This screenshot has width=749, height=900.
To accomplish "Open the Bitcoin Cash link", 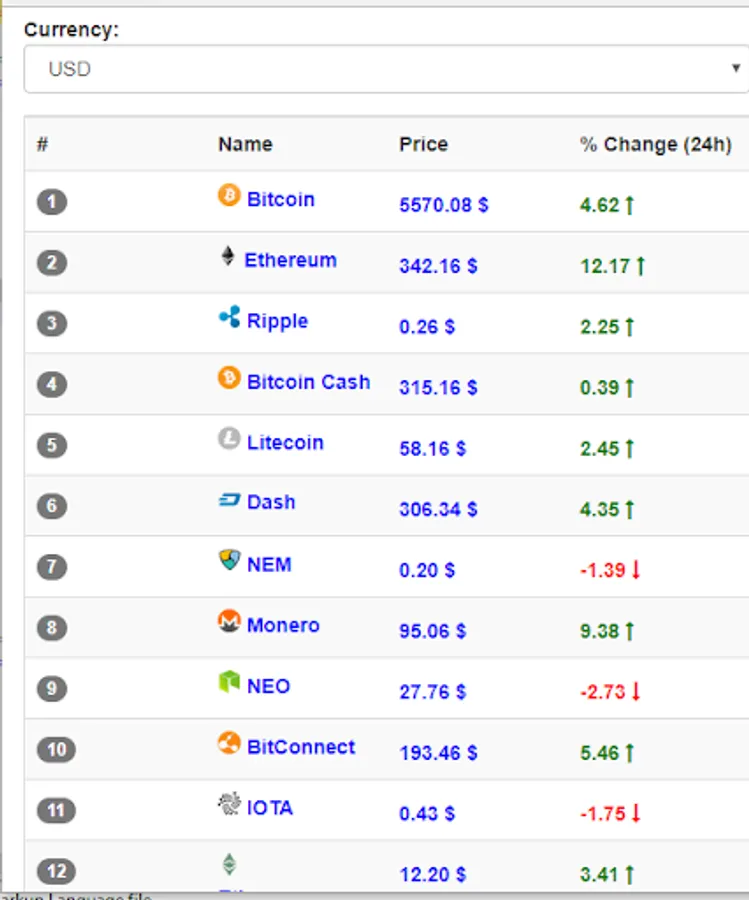I will point(308,382).
